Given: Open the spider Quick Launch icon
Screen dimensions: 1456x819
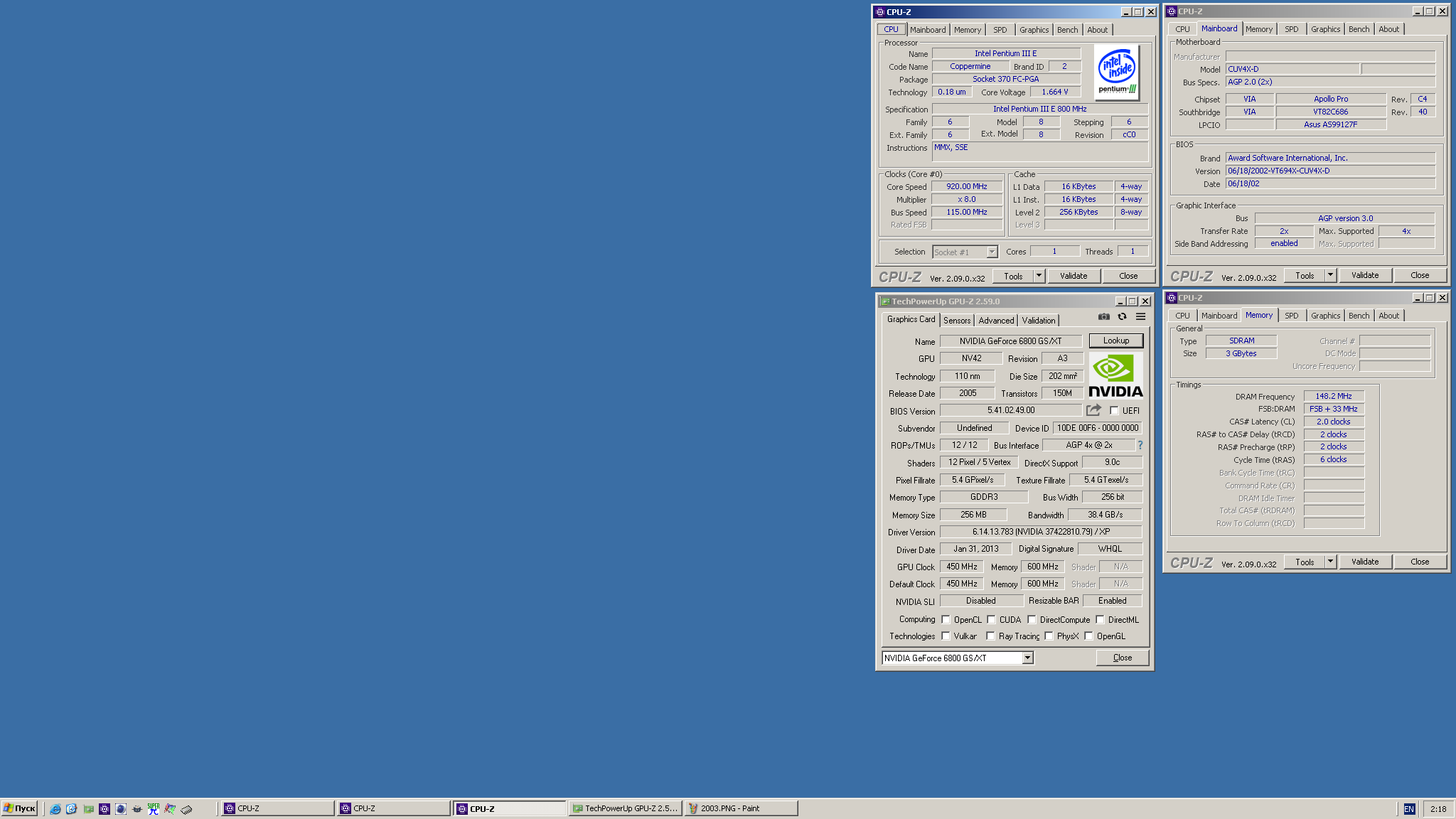Looking at the screenshot, I should coord(137,809).
